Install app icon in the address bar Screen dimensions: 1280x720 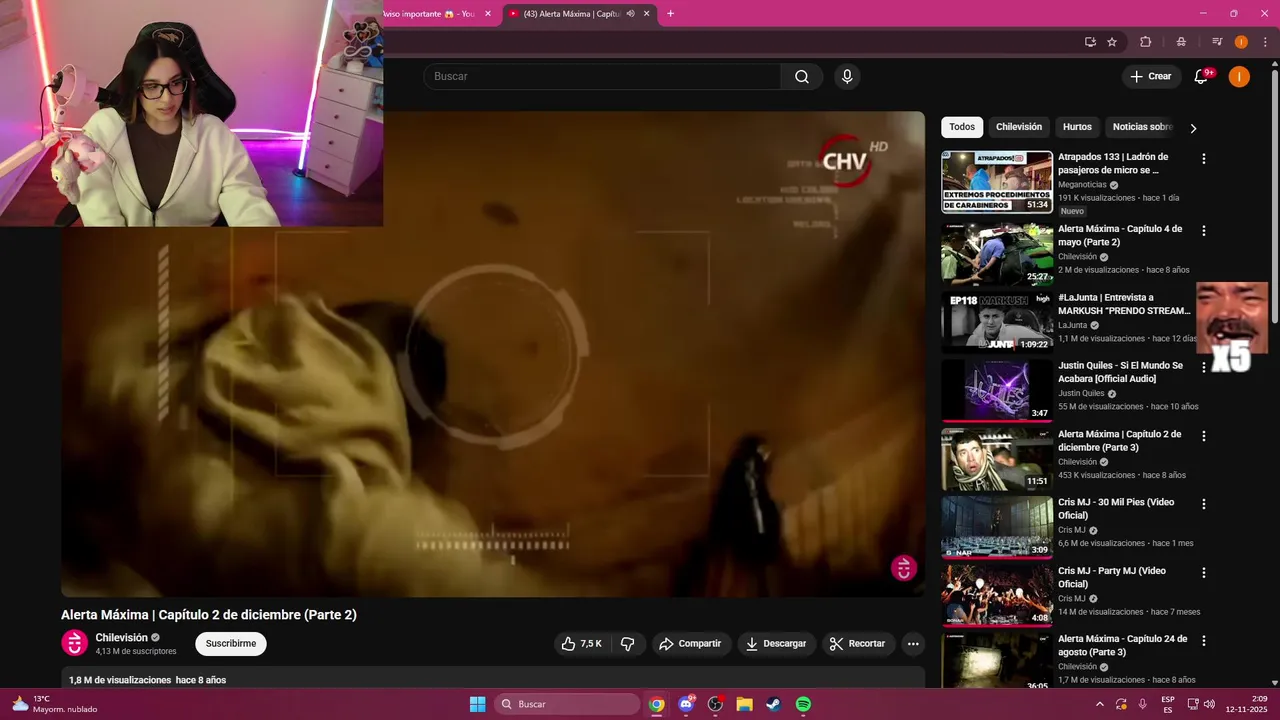(1090, 42)
